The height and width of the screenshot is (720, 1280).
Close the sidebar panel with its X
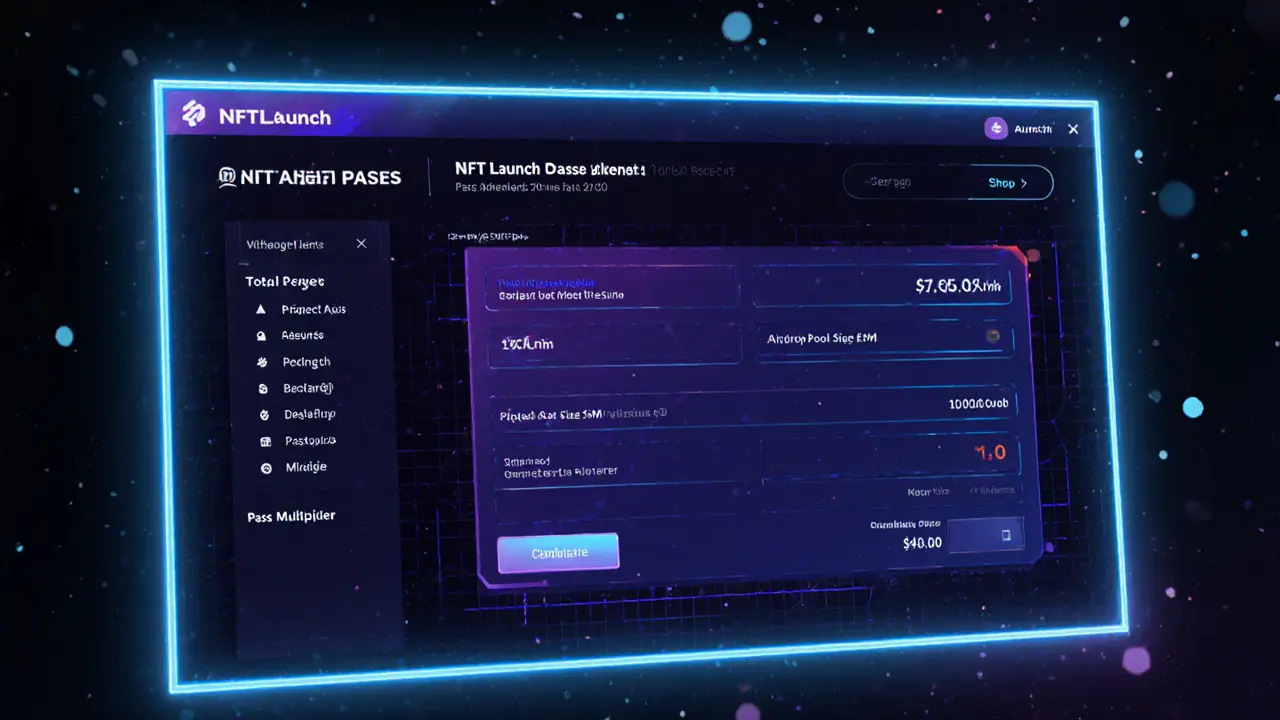(361, 244)
